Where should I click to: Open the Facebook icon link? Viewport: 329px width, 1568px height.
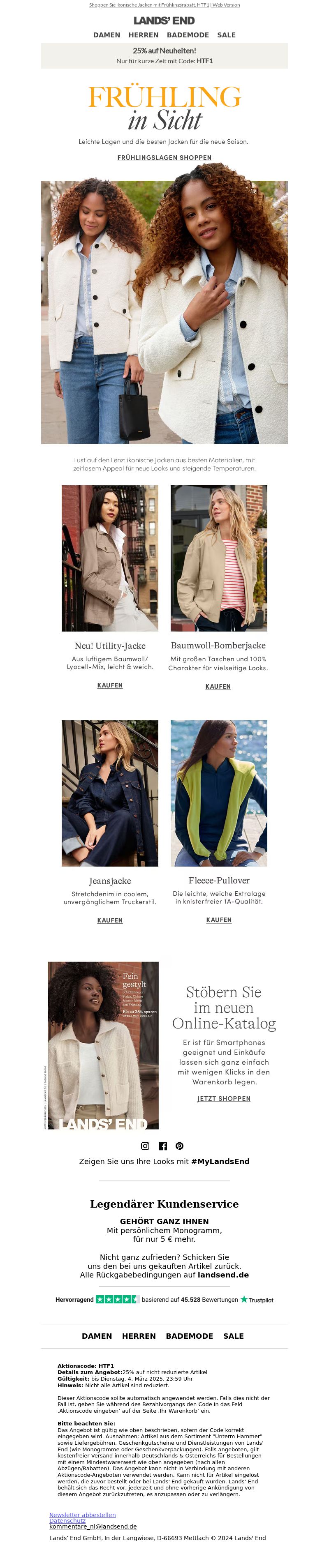coord(163,1146)
